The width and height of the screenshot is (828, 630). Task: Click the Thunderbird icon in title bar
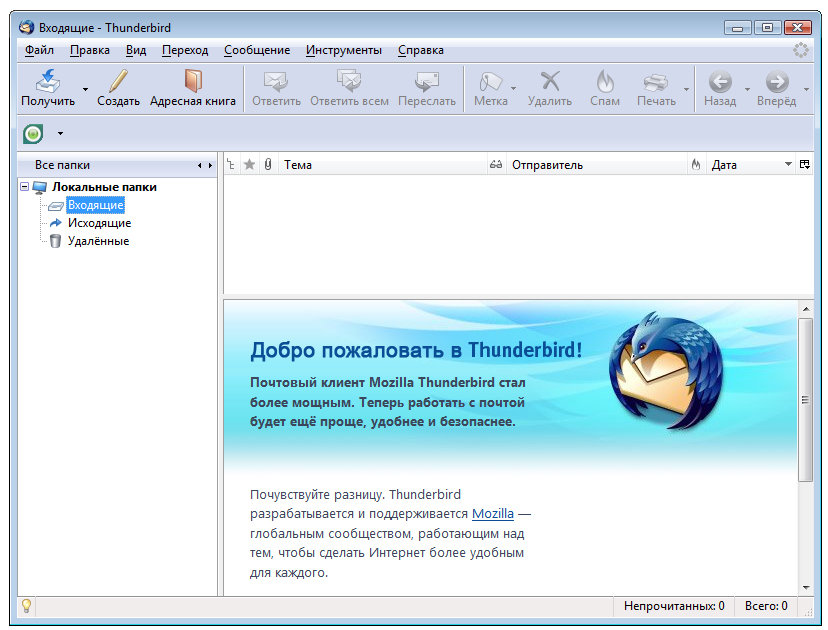tap(26, 27)
